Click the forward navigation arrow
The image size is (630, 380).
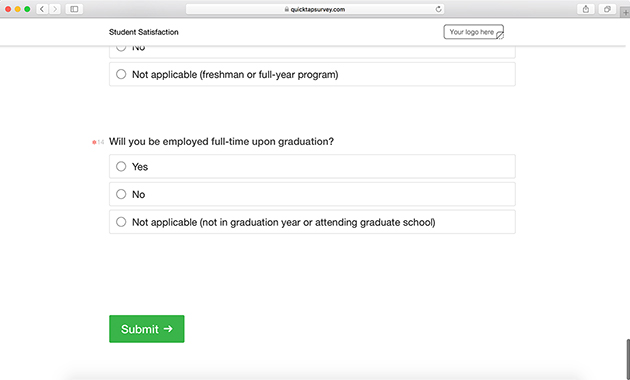(x=55, y=9)
